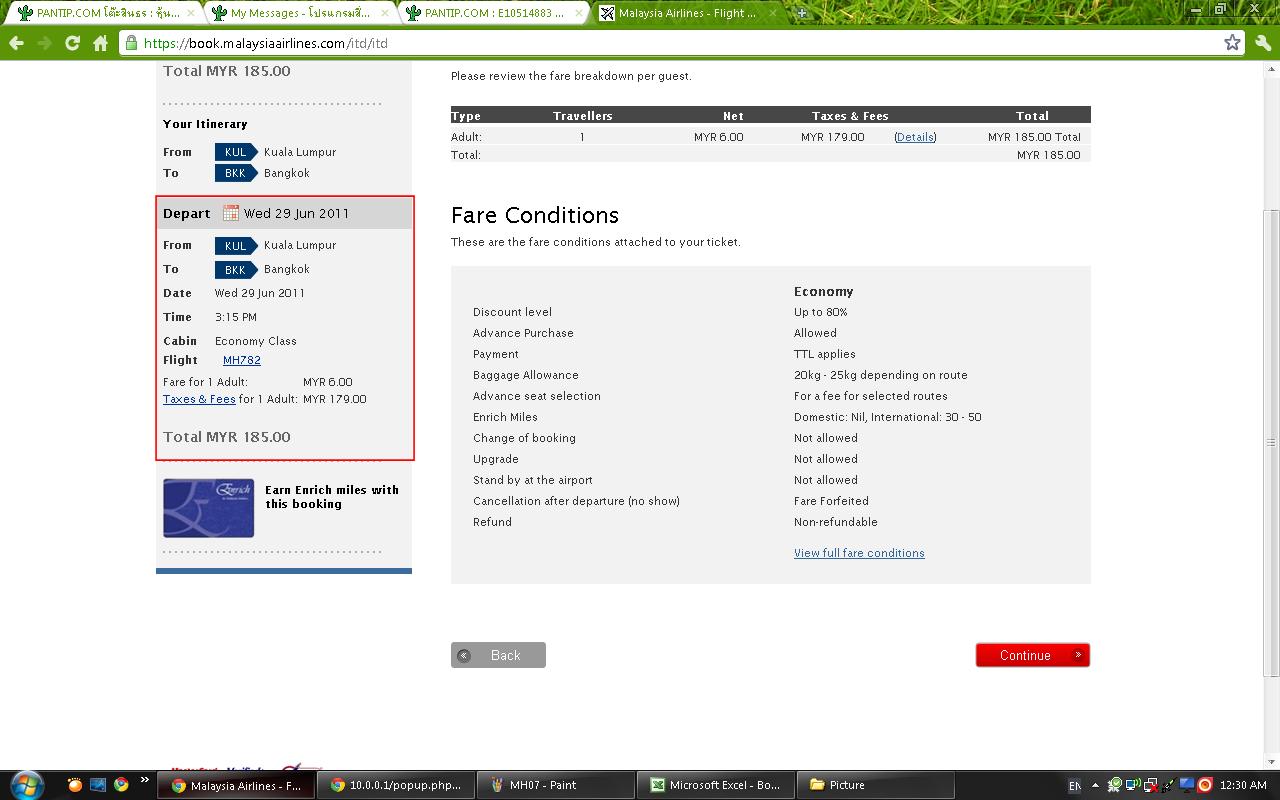Click the 'TTL applies' payment value
This screenshot has height=800, width=1280.
pyautogui.click(x=825, y=354)
